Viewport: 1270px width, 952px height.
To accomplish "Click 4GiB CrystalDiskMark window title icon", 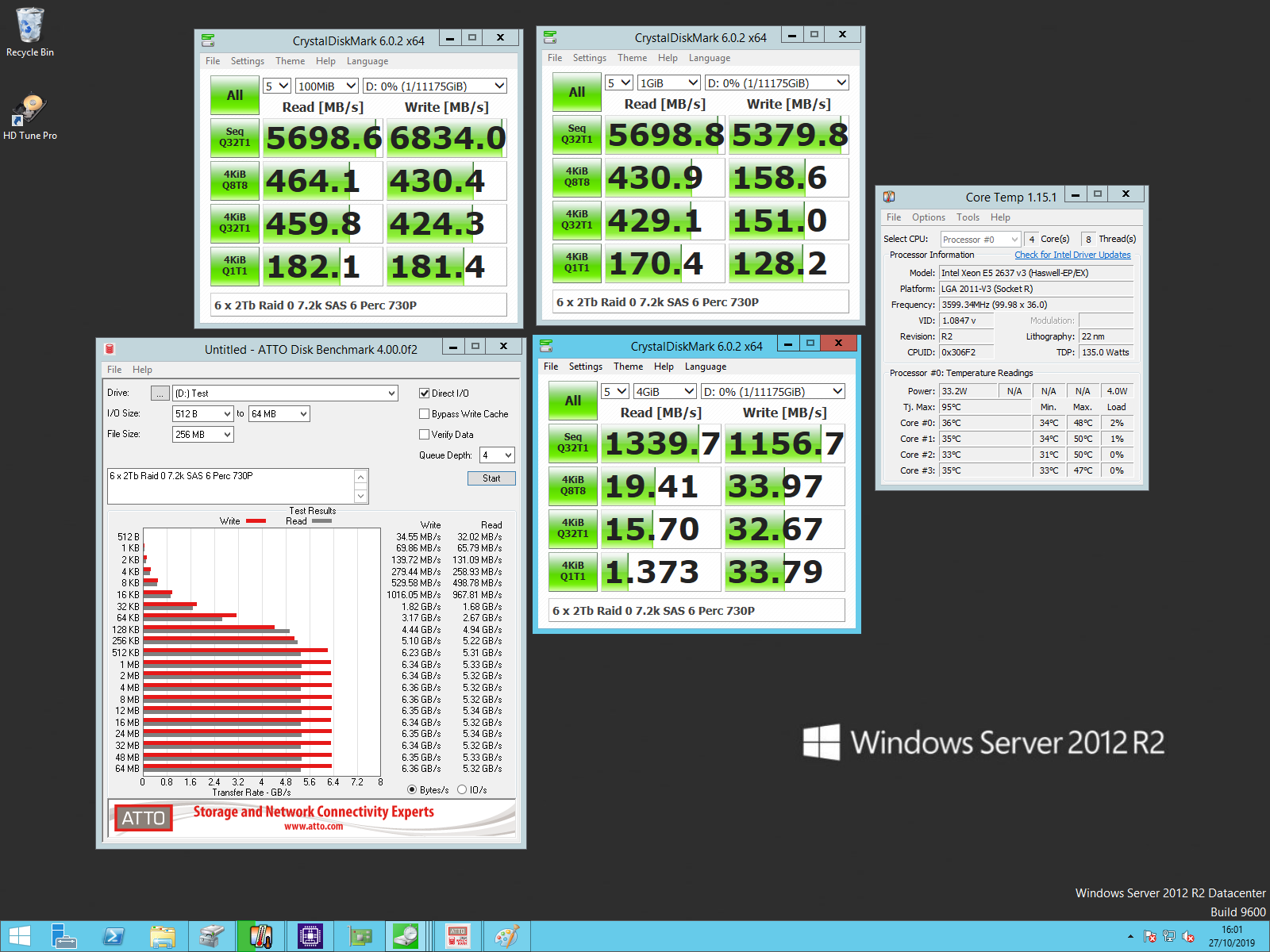I will coord(546,346).
